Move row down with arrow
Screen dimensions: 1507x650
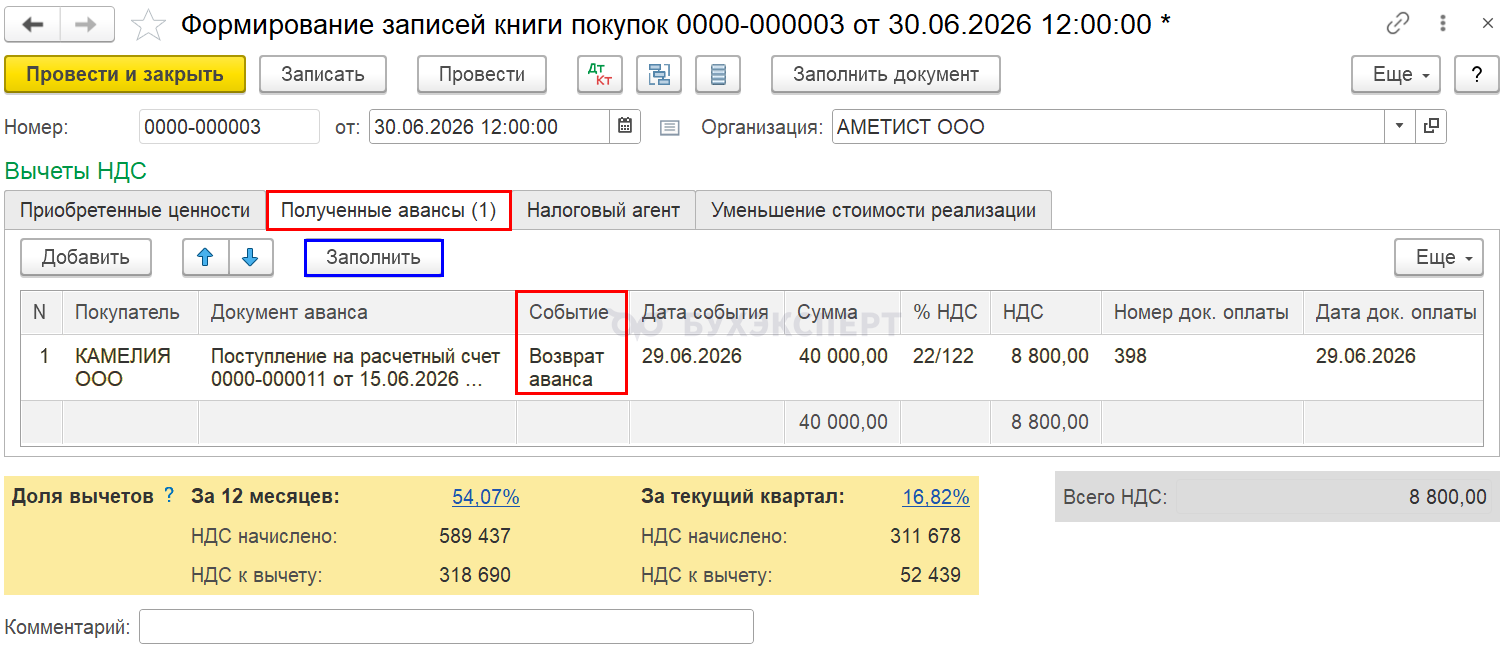click(251, 258)
